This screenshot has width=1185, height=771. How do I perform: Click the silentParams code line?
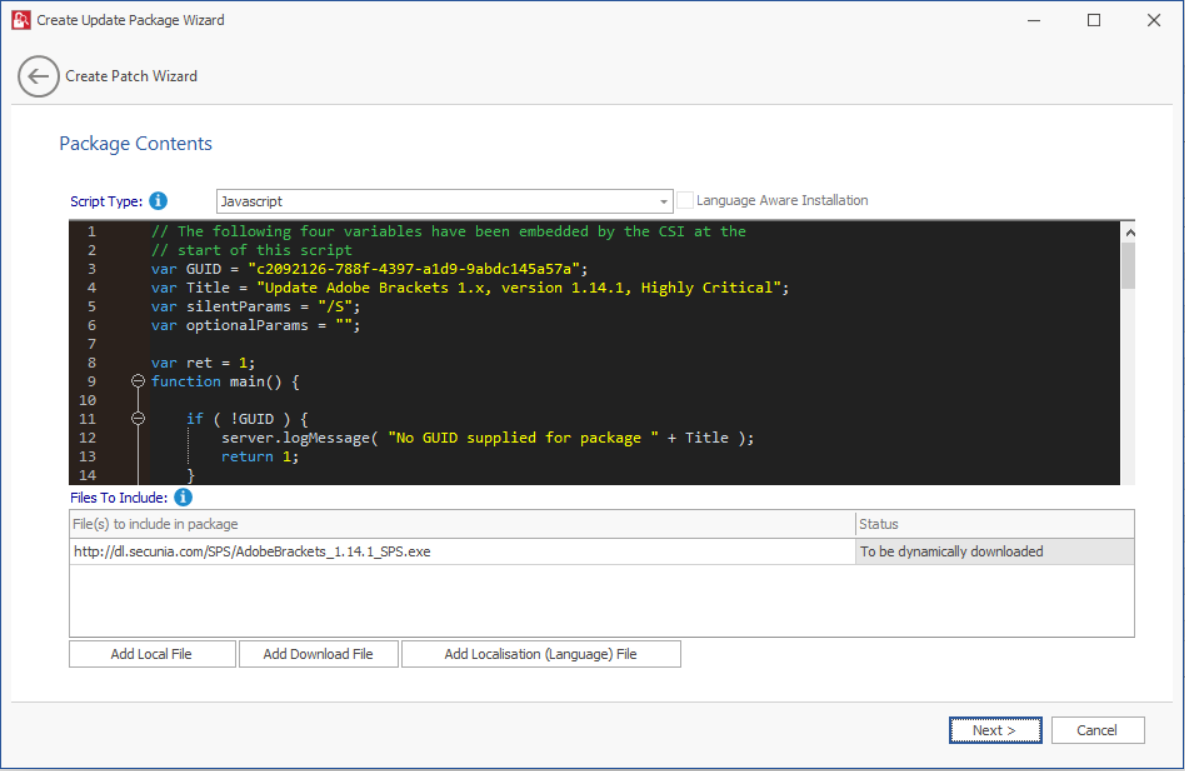tap(255, 307)
